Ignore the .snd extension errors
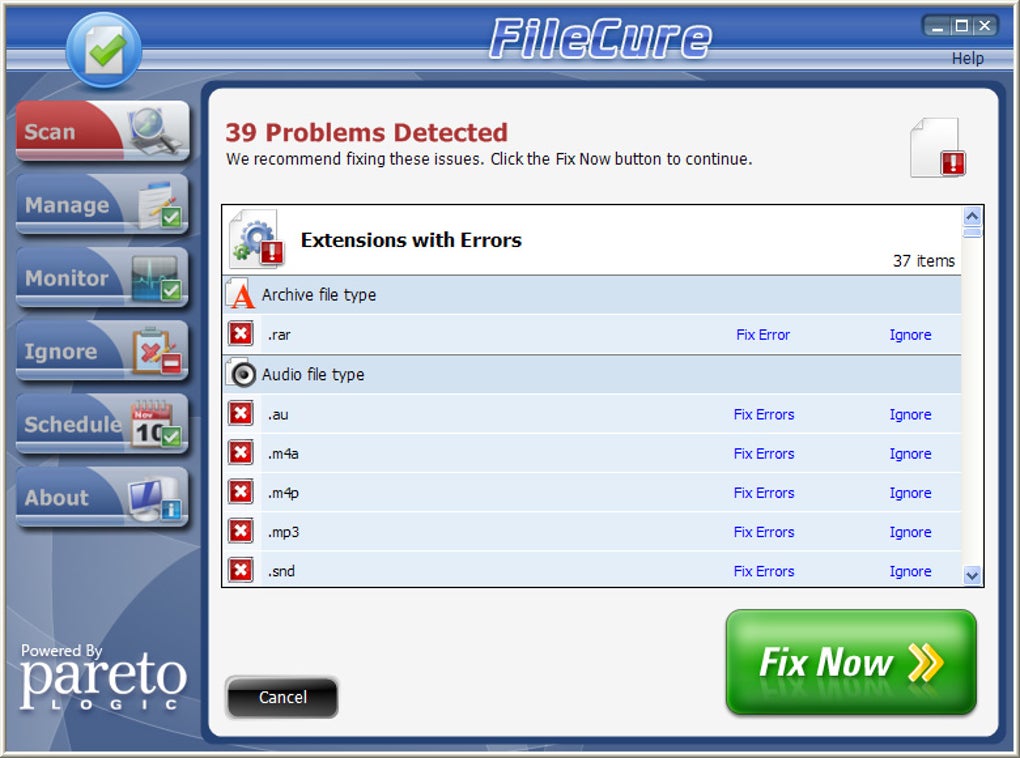 click(910, 571)
